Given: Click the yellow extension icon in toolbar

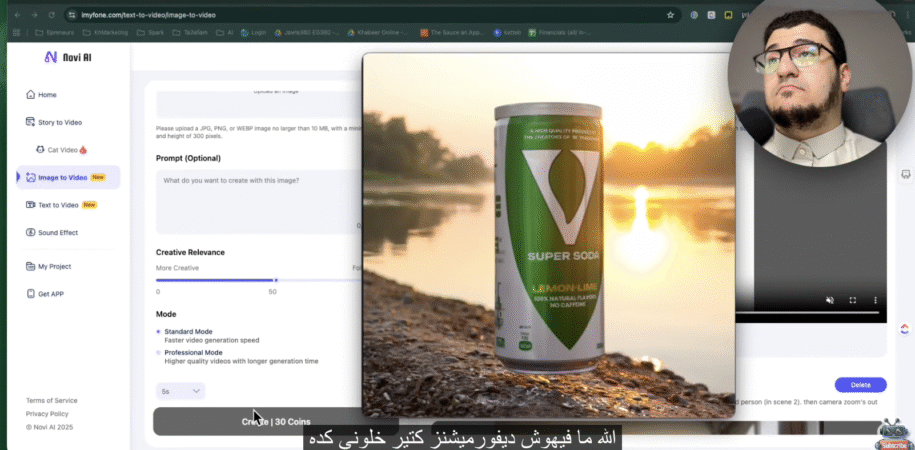Looking at the screenshot, I should pos(728,15).
